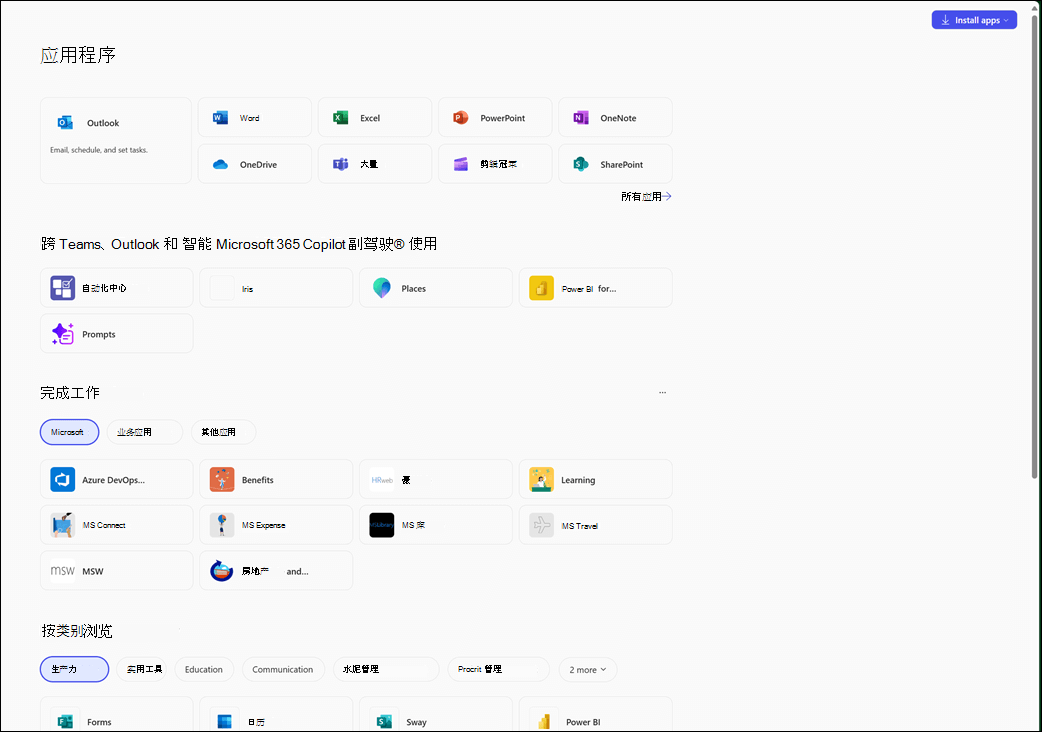
Task: Open the Prompts sparkle icon
Action: pyautogui.click(x=62, y=333)
